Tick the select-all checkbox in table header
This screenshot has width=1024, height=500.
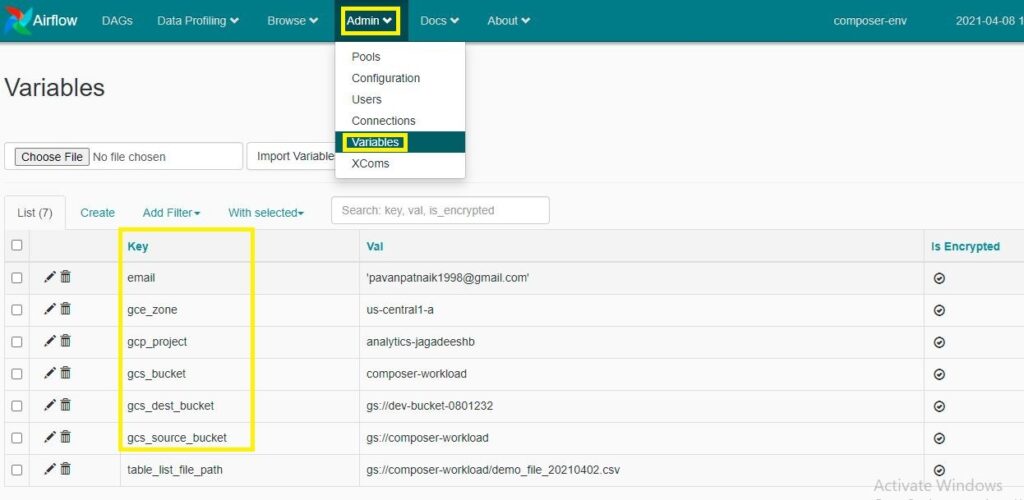pyautogui.click(x=16, y=245)
